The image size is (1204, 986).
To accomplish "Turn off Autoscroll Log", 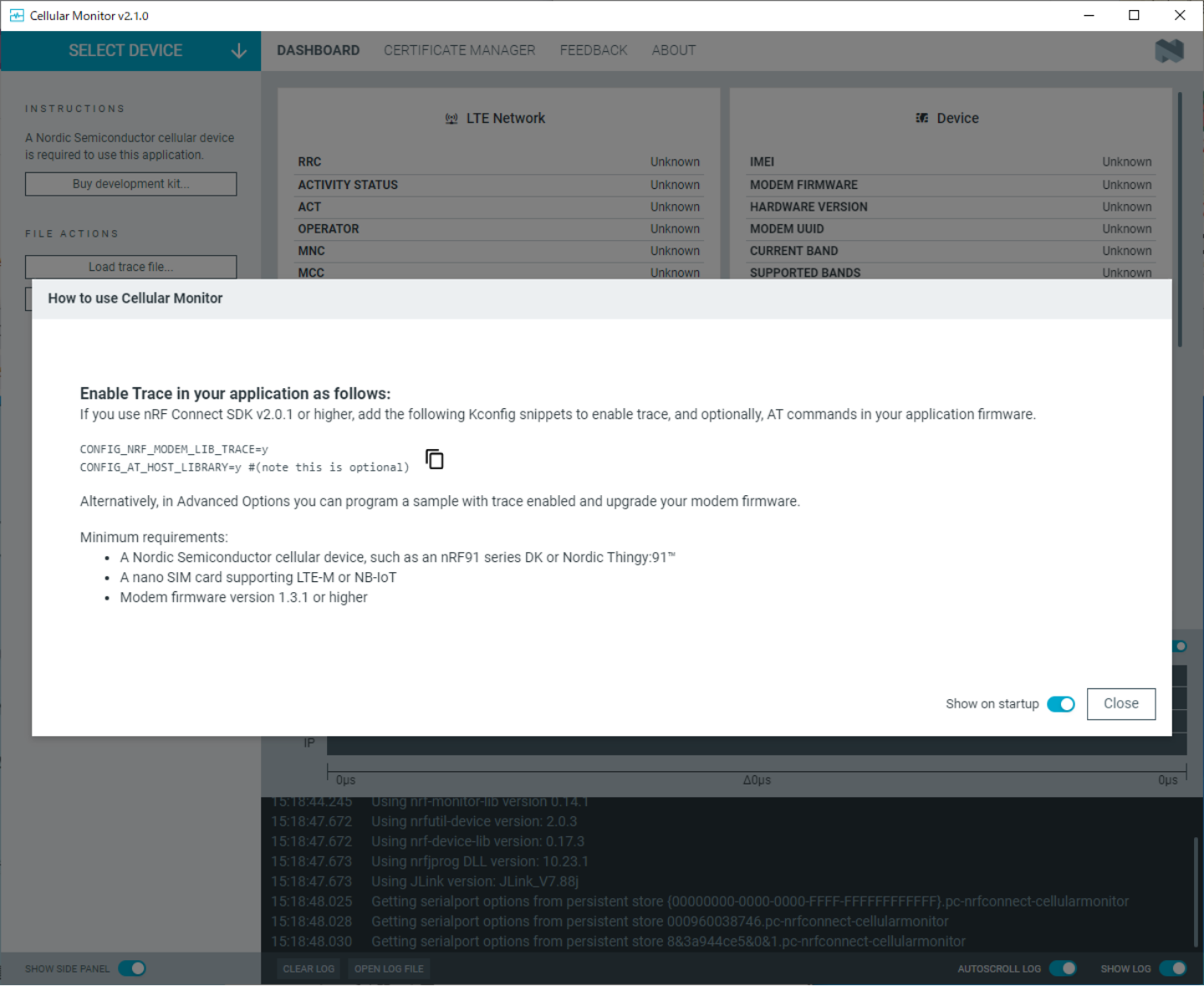I will point(1063,968).
